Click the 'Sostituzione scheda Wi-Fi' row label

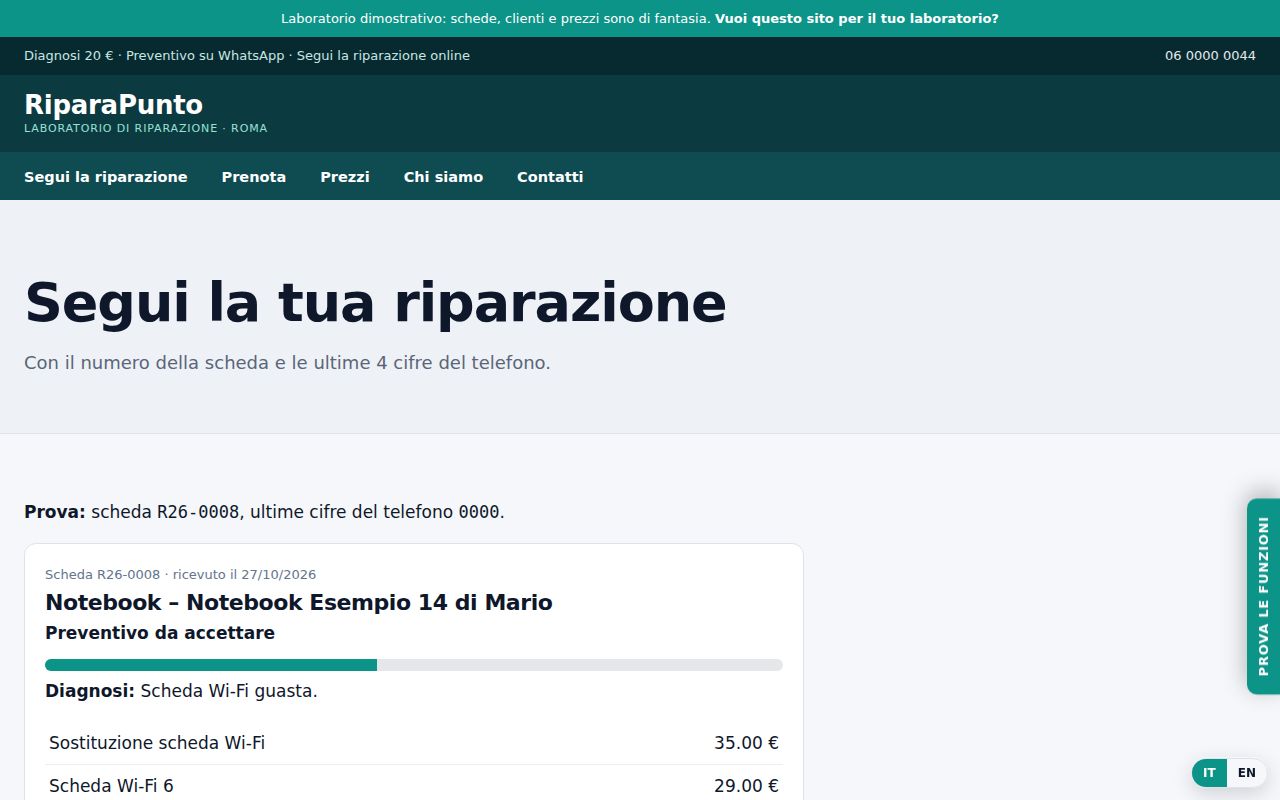click(x=157, y=743)
